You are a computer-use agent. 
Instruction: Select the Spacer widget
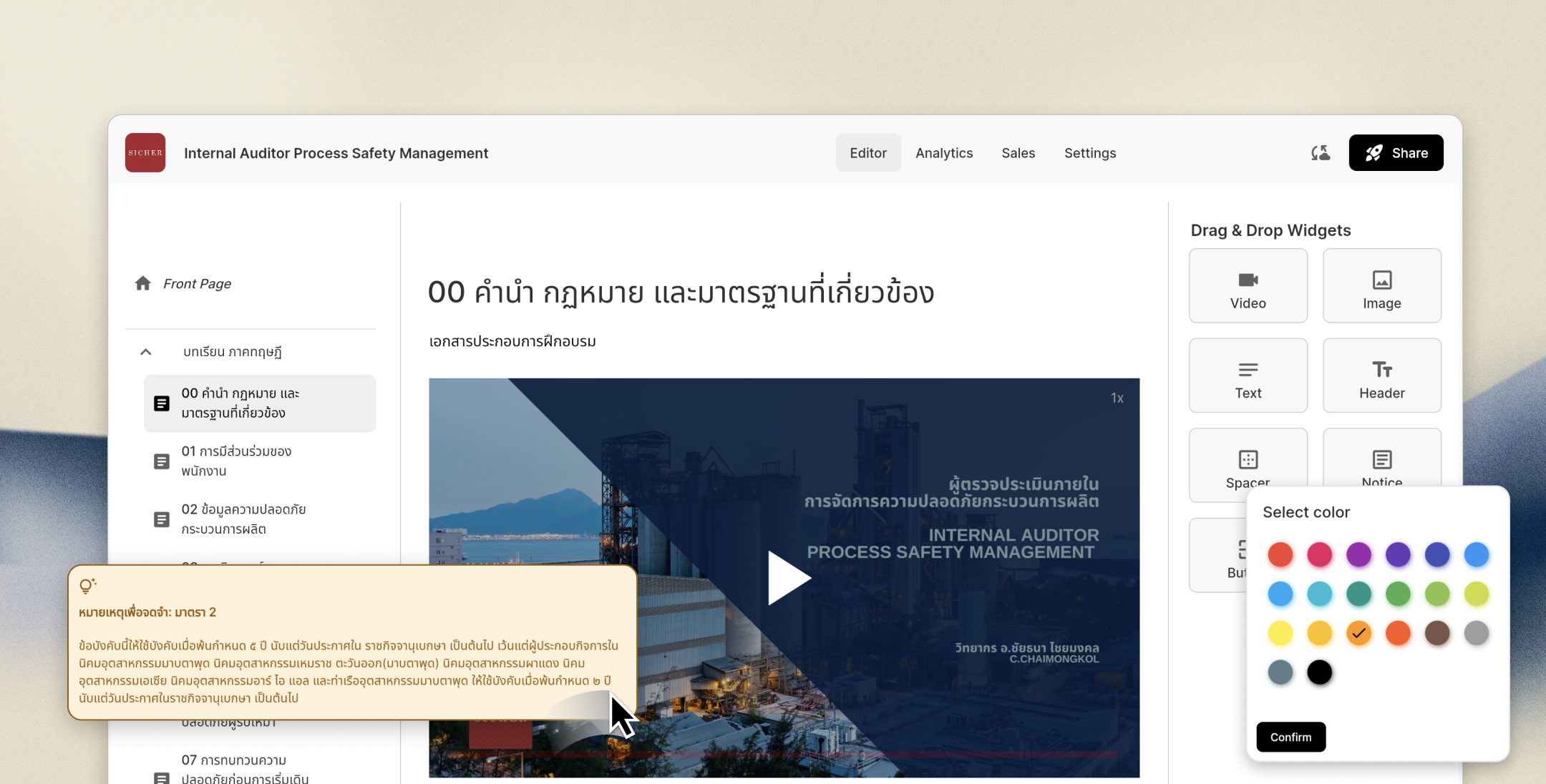pos(1248,461)
